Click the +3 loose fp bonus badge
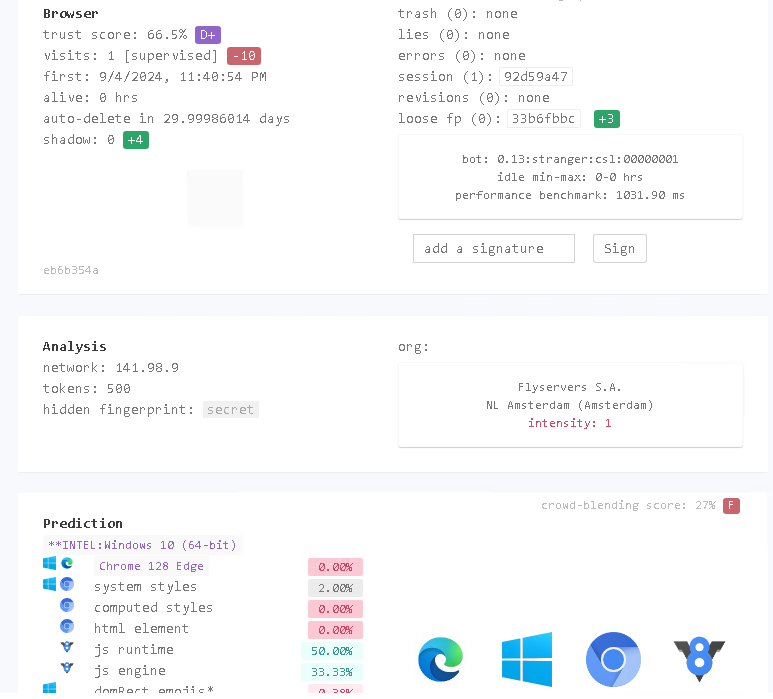The height and width of the screenshot is (699, 773). tap(606, 119)
